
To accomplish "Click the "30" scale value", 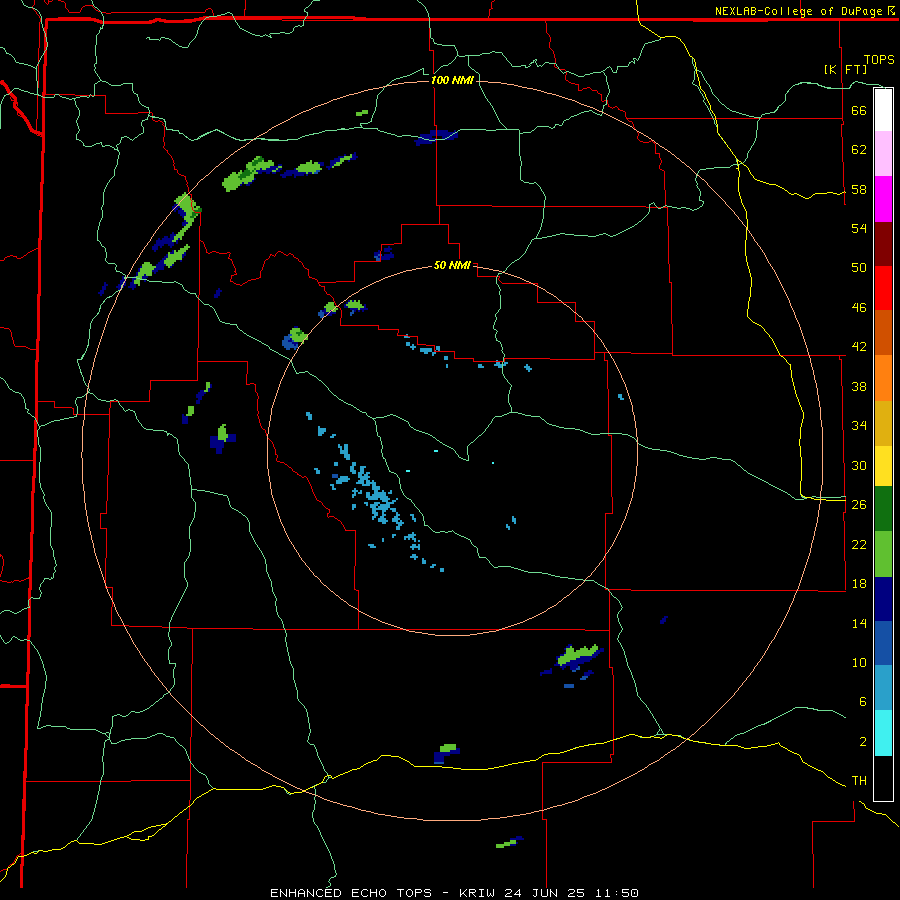I will 859,465.
